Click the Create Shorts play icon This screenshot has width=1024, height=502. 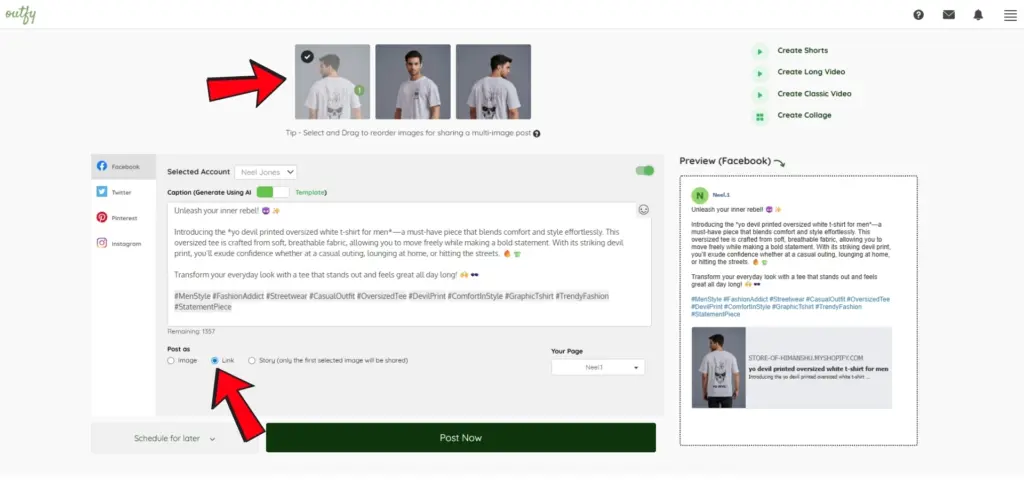pos(760,52)
